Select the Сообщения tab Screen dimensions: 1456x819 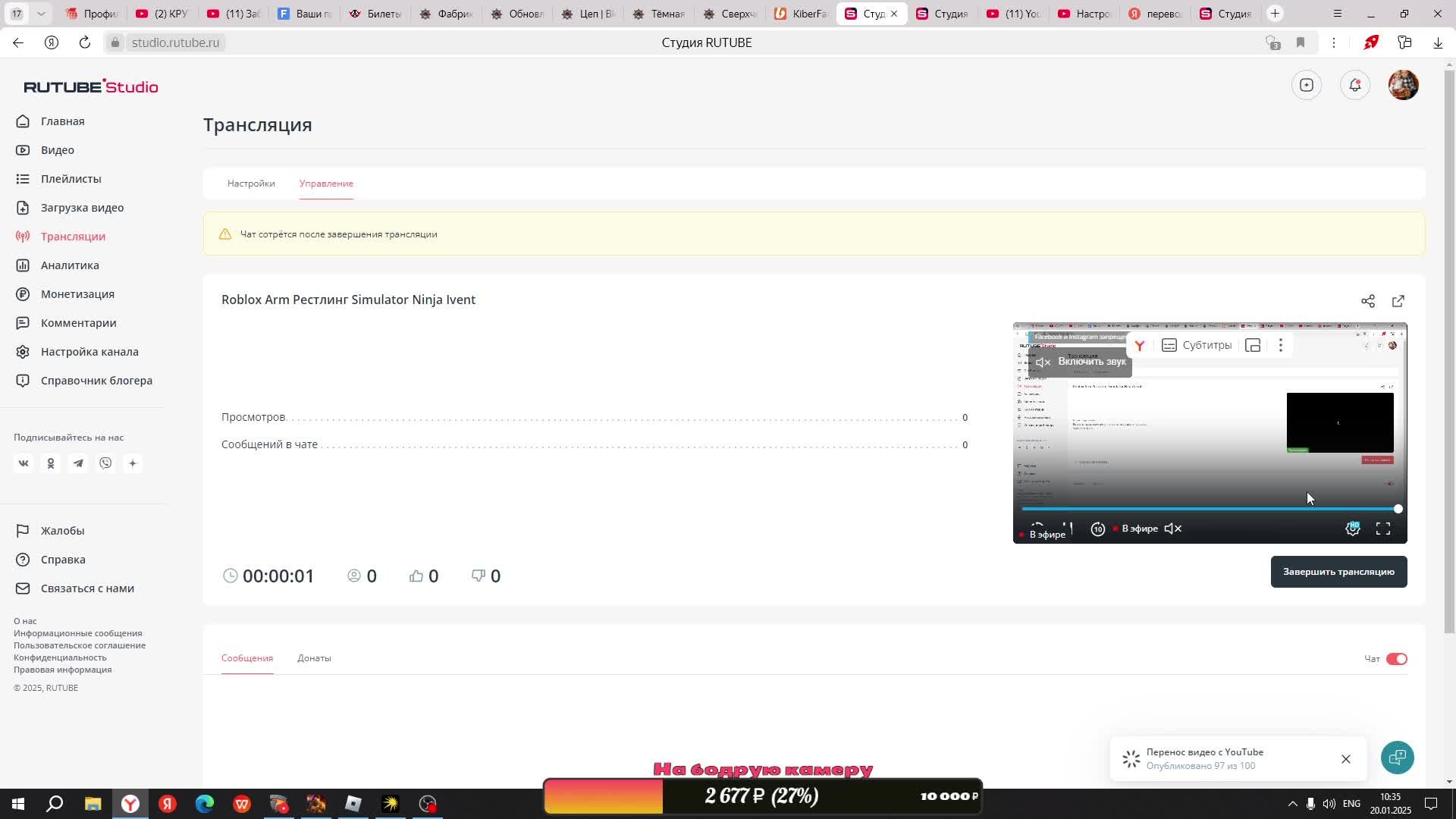[x=247, y=658]
